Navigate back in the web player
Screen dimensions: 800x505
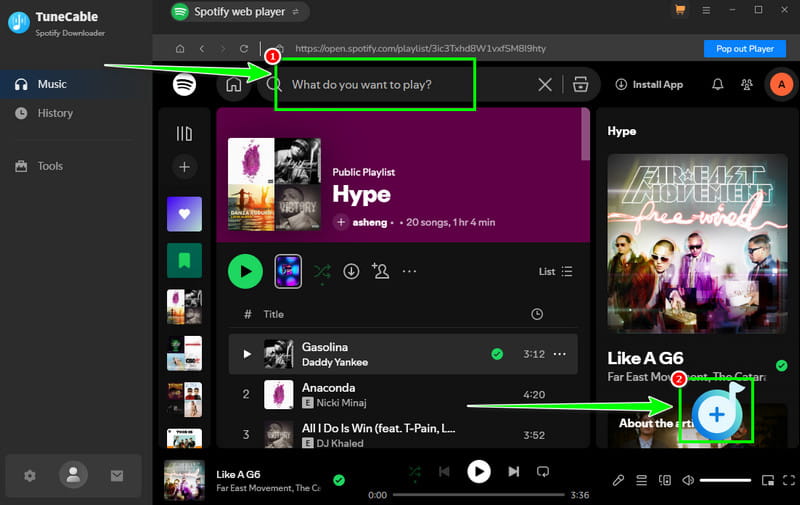click(x=202, y=48)
